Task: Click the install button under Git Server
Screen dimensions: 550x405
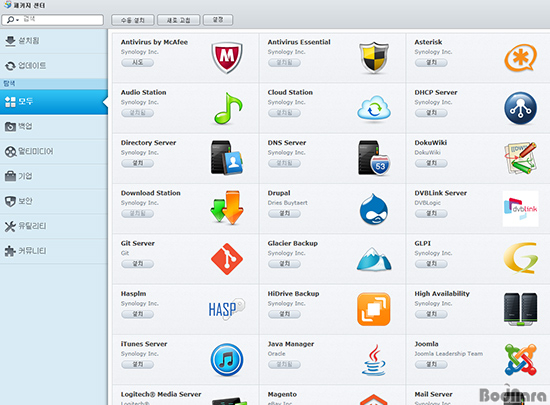Action: coord(138,264)
